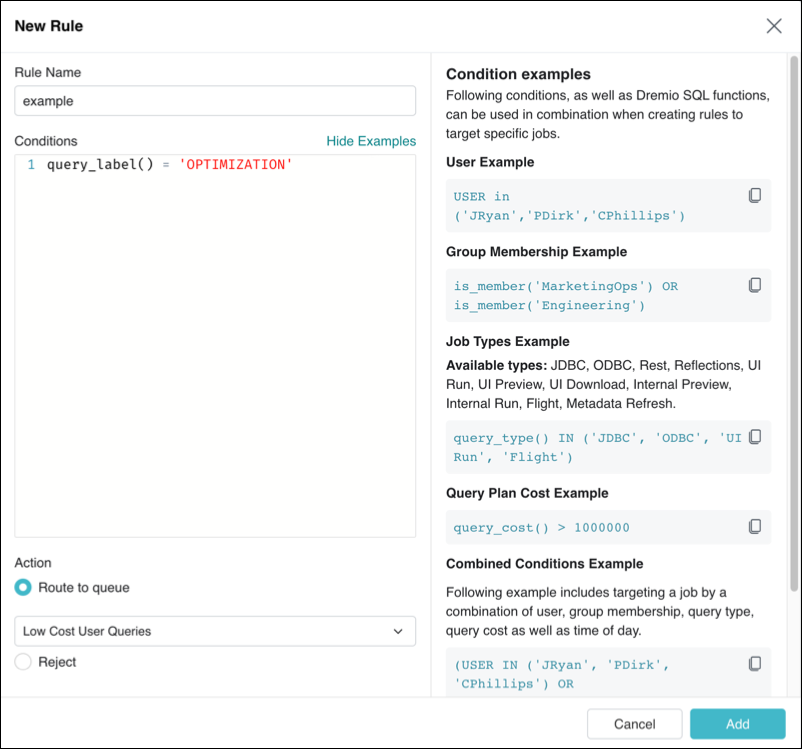802x749 pixels.
Task: Select the Route to queue action
Action: tap(22, 587)
